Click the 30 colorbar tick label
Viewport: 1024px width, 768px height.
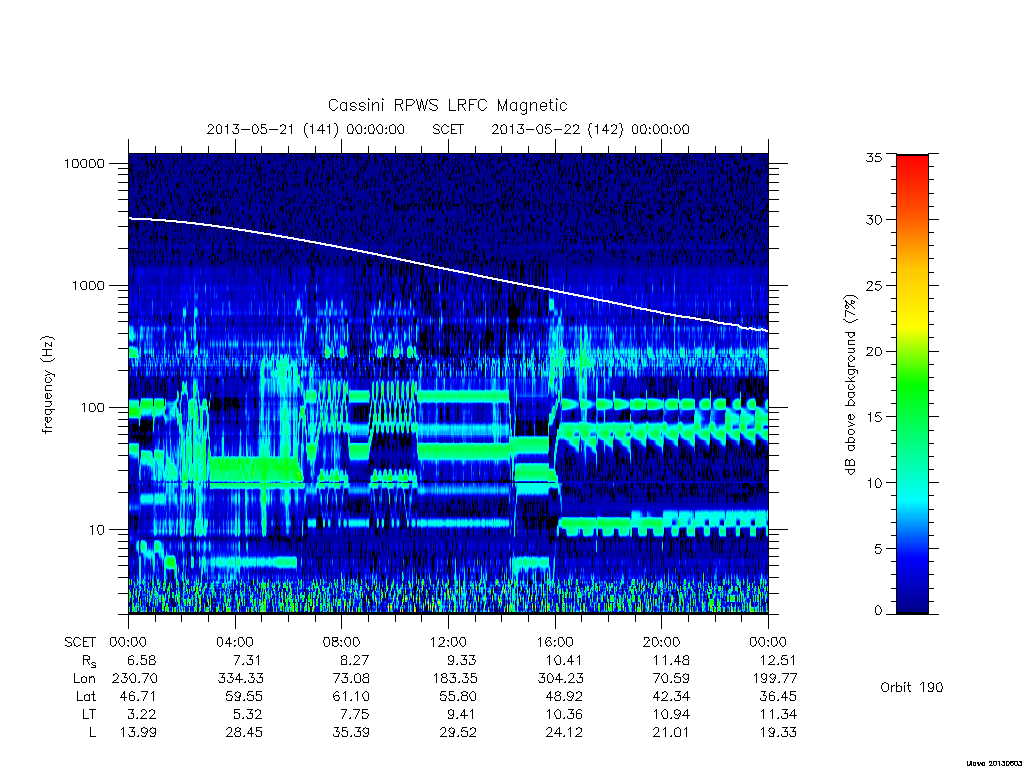click(x=873, y=220)
